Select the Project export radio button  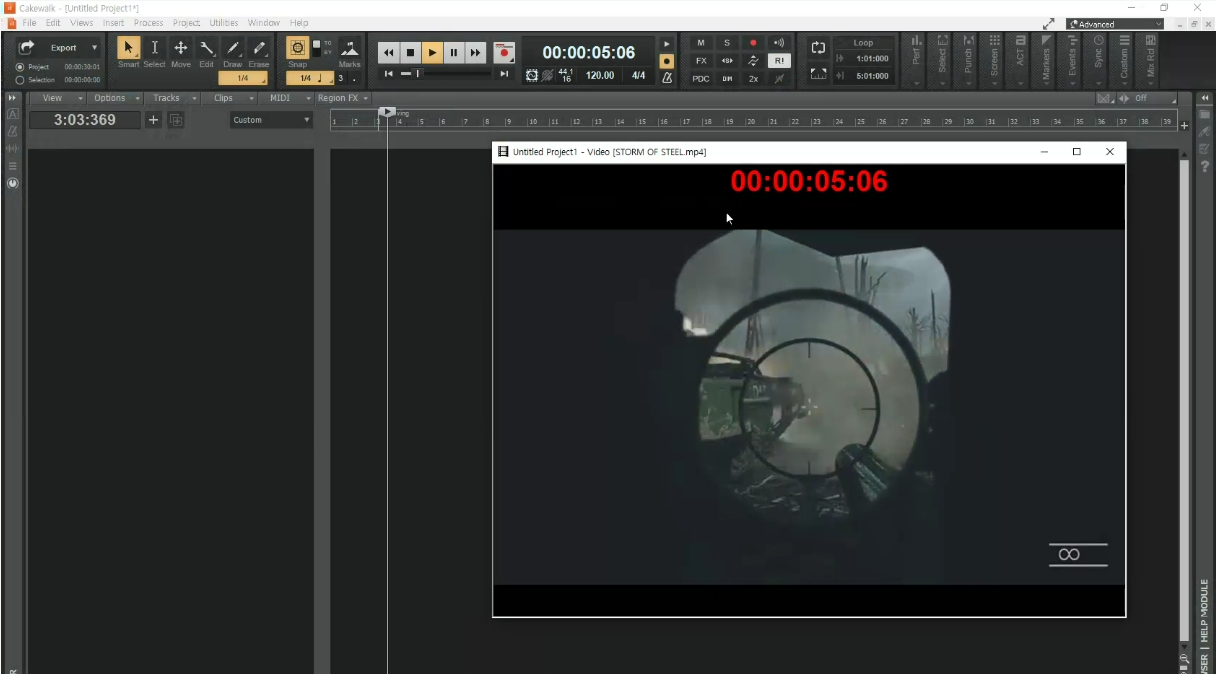coord(19,67)
